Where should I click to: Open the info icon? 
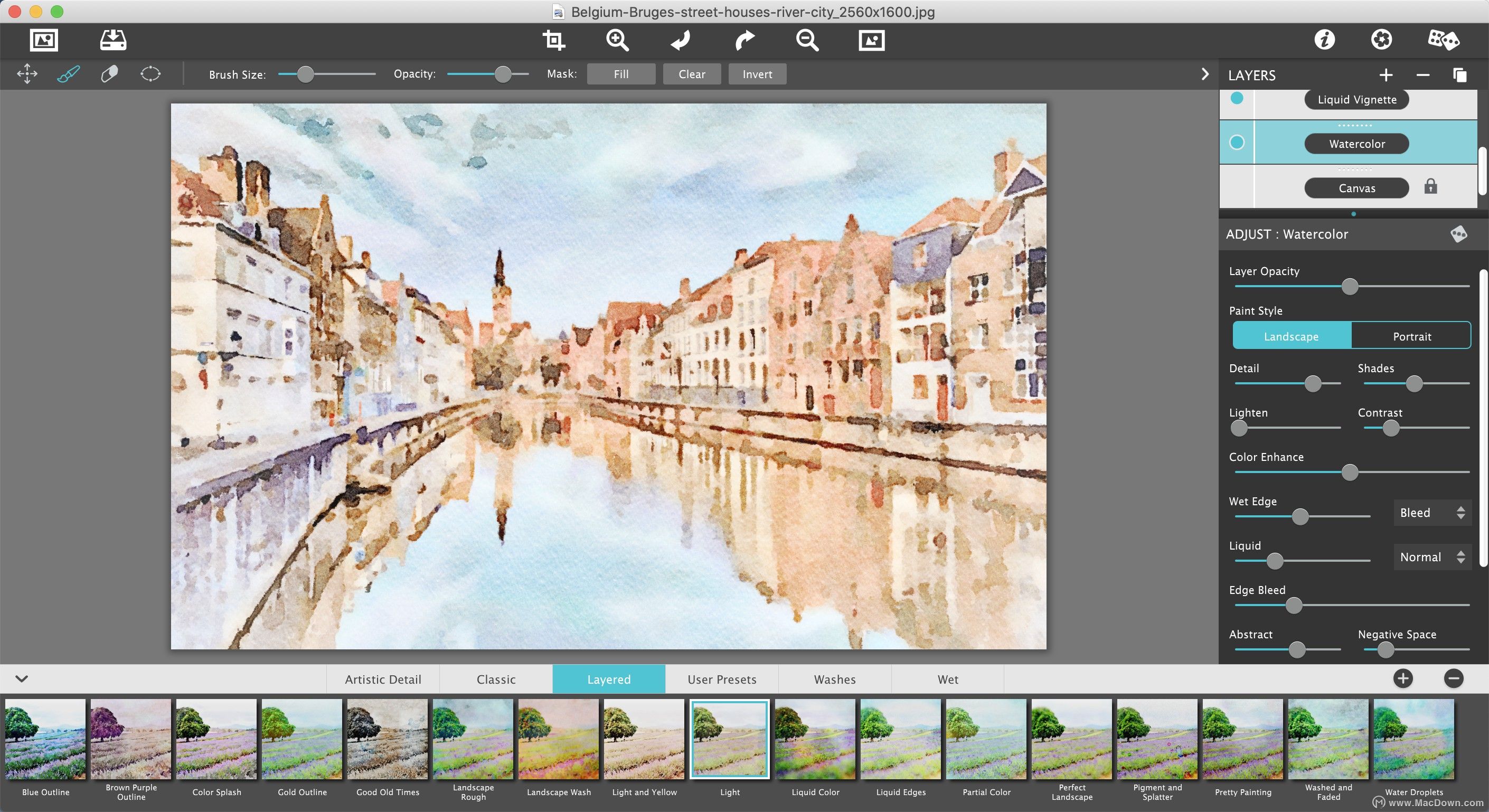click(1324, 39)
